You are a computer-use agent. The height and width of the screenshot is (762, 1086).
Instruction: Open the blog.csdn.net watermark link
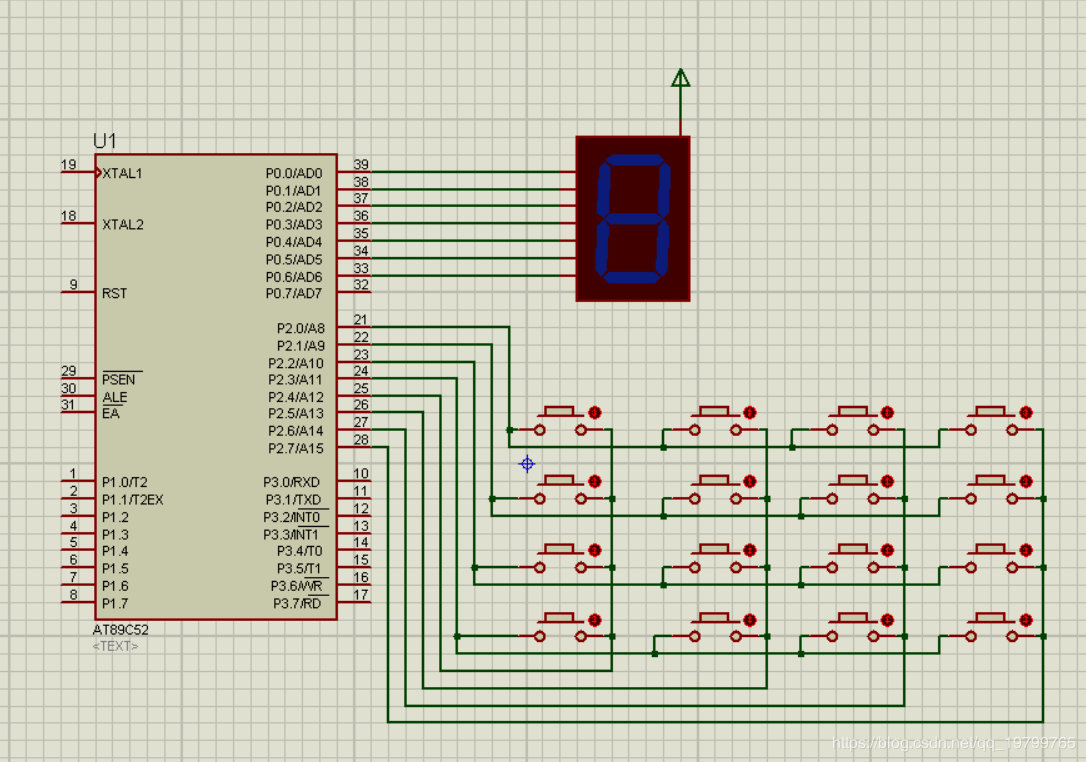954,743
